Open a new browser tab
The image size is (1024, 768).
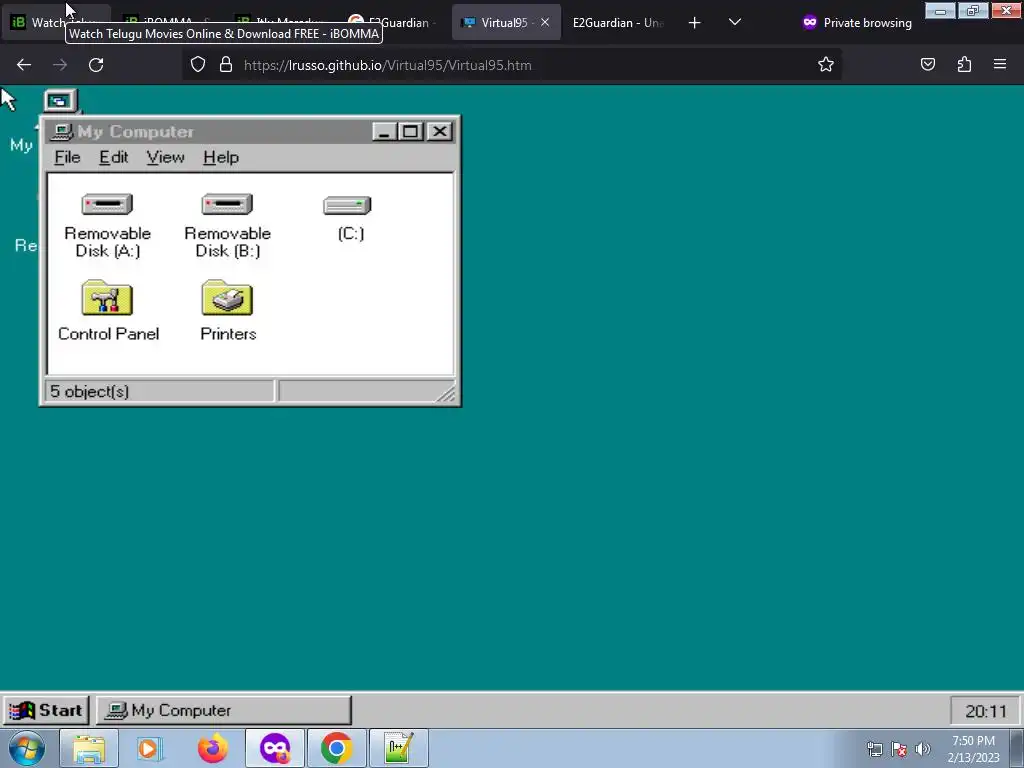coord(694,23)
